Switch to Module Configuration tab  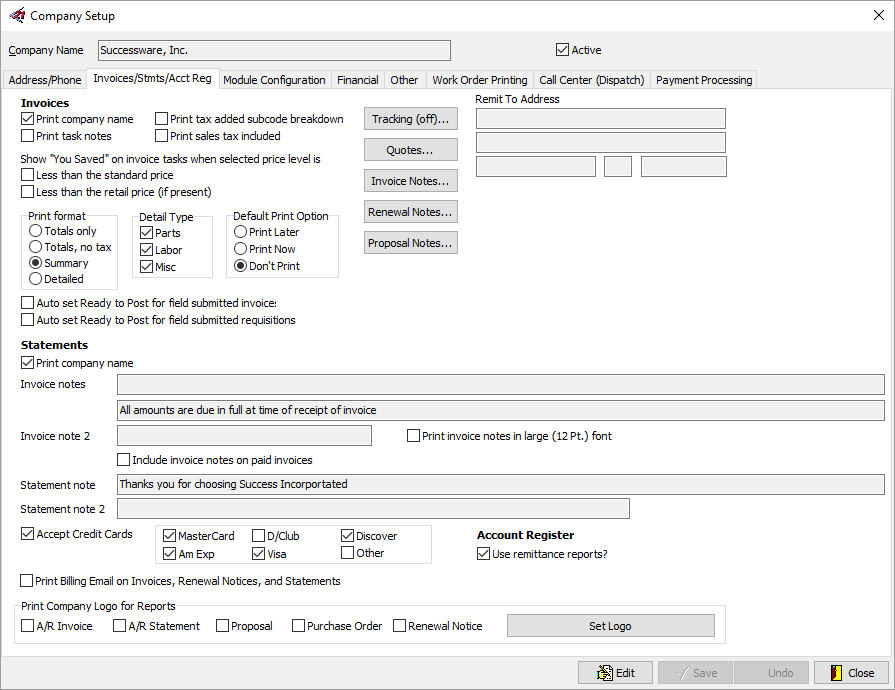274,80
